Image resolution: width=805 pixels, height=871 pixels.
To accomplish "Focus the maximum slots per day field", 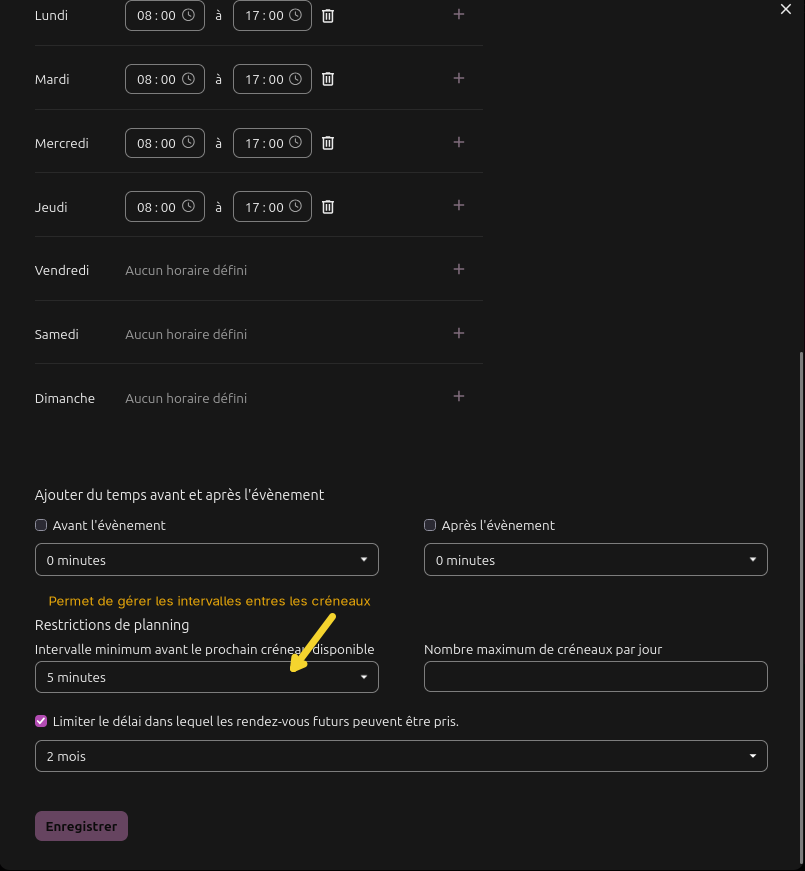I will pos(596,677).
